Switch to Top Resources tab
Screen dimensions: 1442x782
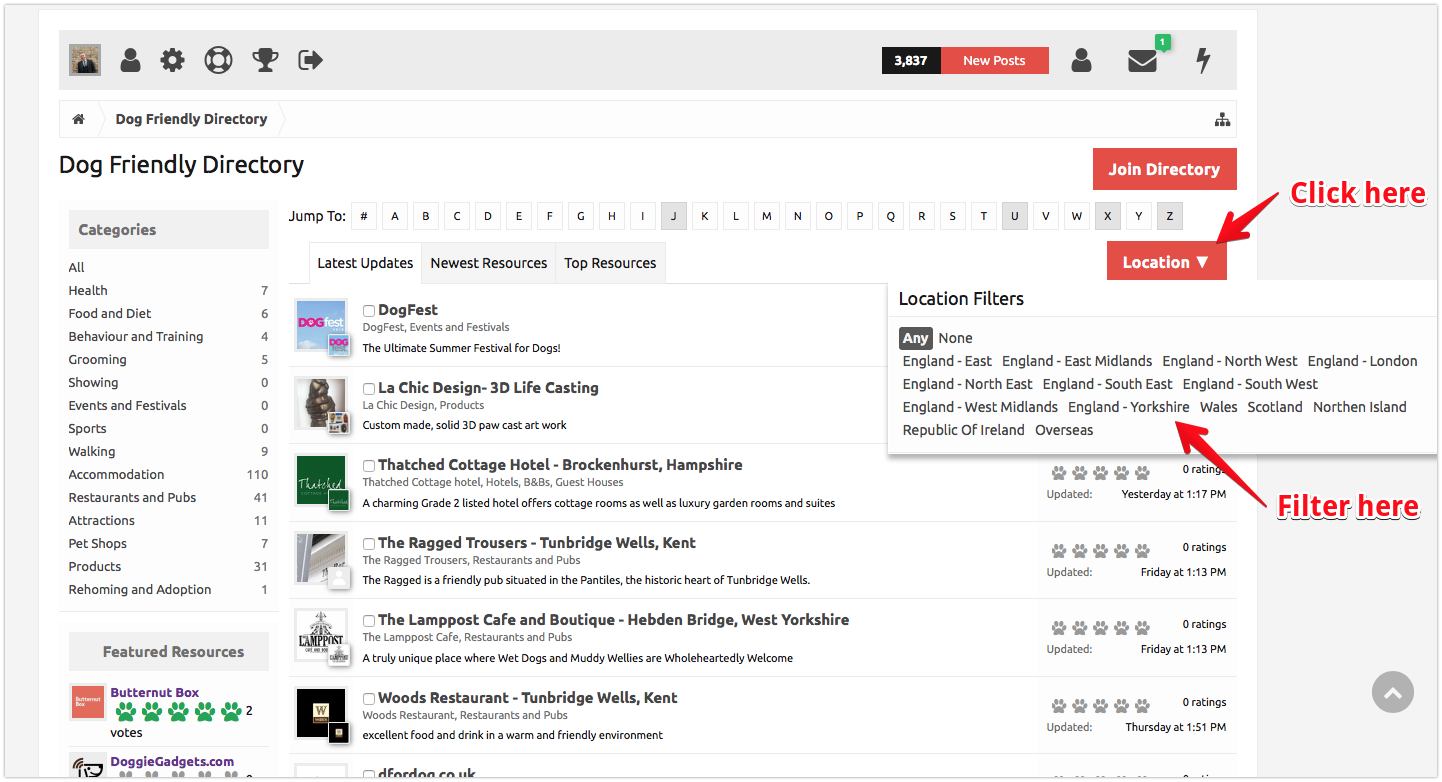(x=610, y=263)
